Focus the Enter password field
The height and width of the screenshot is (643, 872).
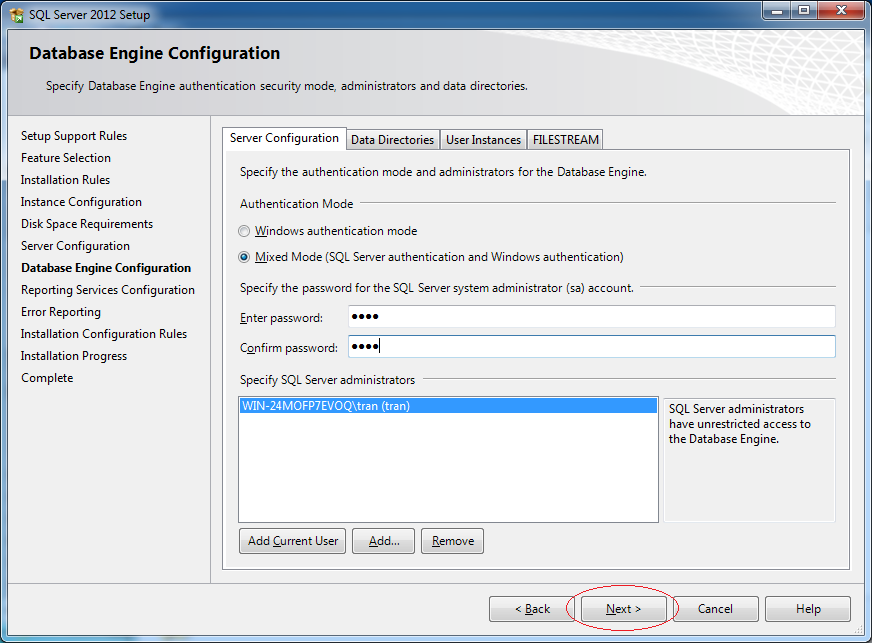coord(592,316)
